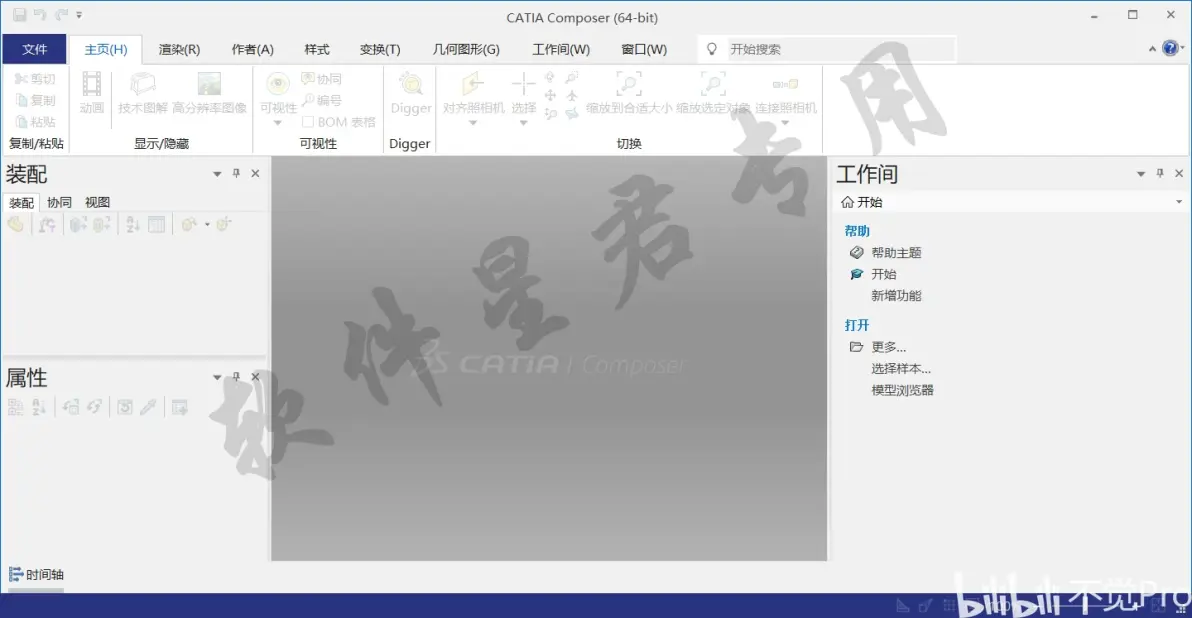Image resolution: width=1192 pixels, height=618 pixels.
Task: Open the 装配 panel options dropdown arrow
Action: (x=217, y=174)
